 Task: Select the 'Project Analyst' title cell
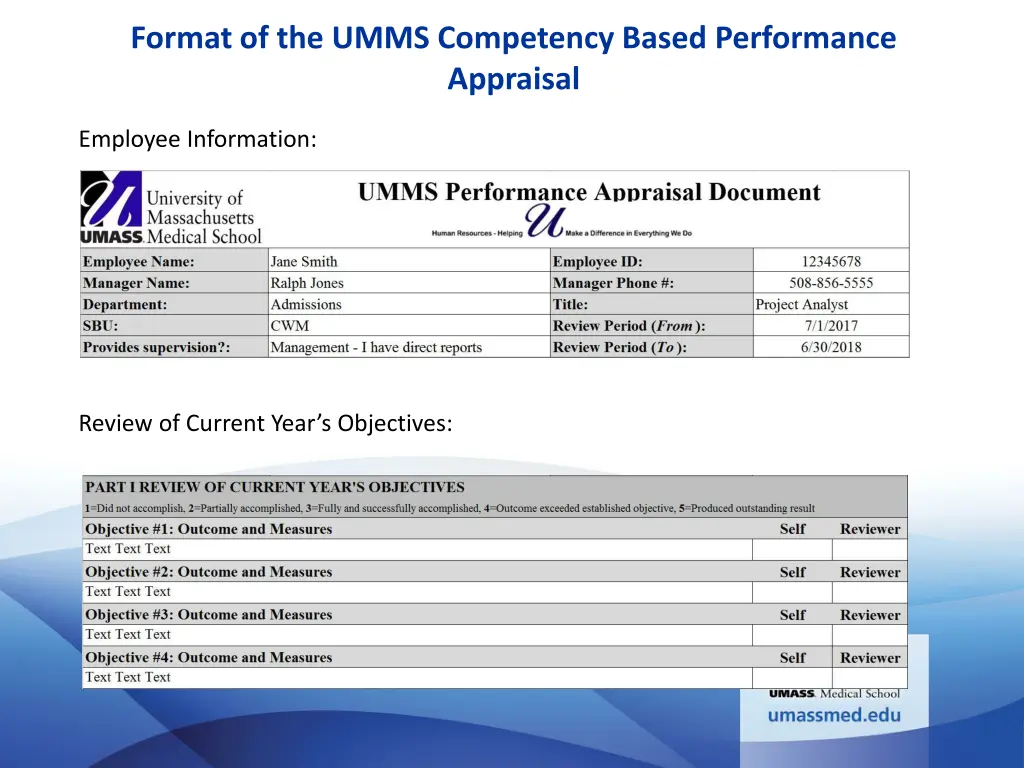pos(831,304)
